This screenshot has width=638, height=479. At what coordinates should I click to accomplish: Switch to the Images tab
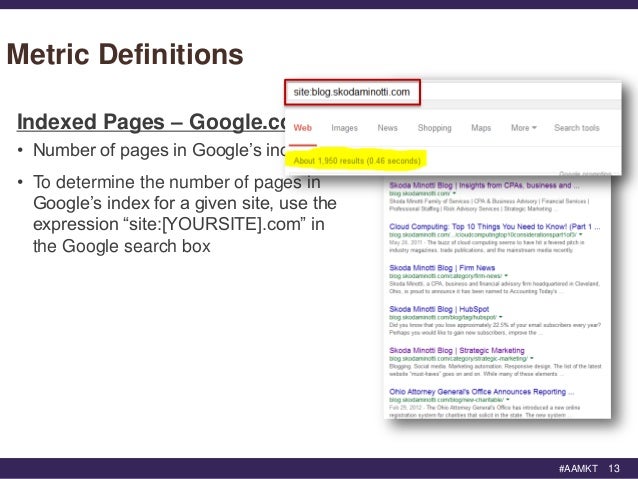(344, 128)
